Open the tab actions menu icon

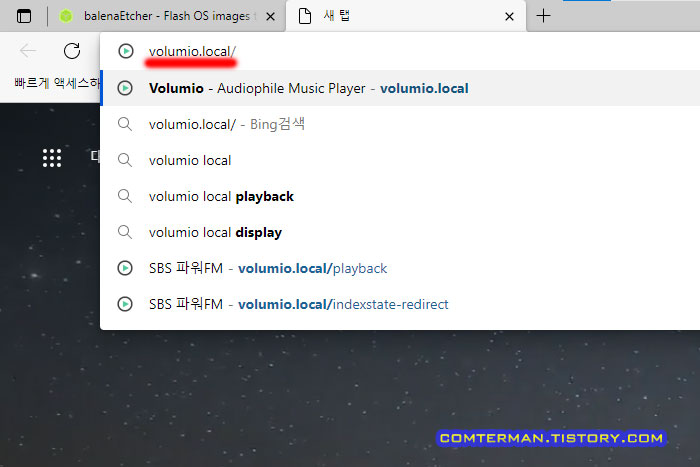pos(24,16)
